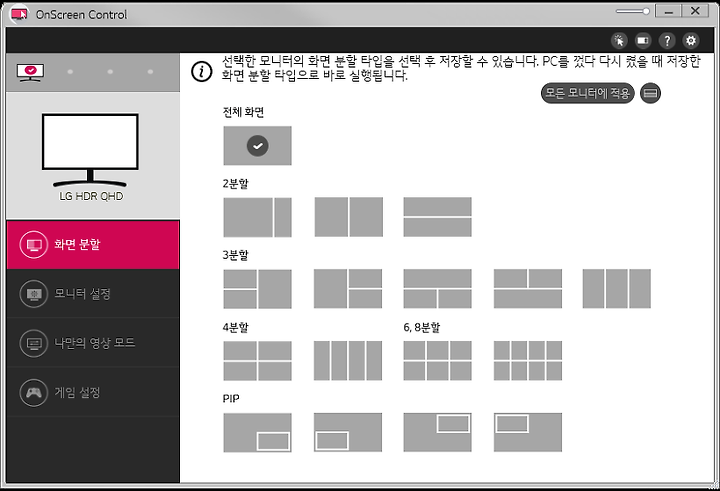The width and height of the screenshot is (720, 491).
Task: Select the 전체 화면 full screen layout
Action: click(x=257, y=146)
